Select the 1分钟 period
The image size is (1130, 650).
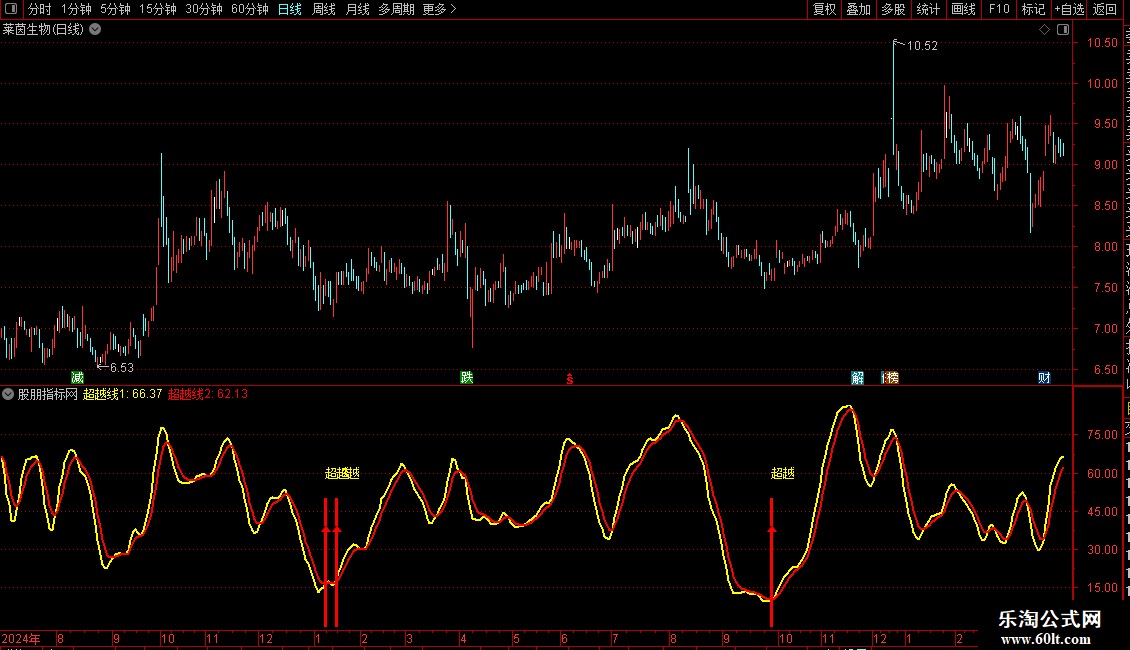[x=76, y=9]
